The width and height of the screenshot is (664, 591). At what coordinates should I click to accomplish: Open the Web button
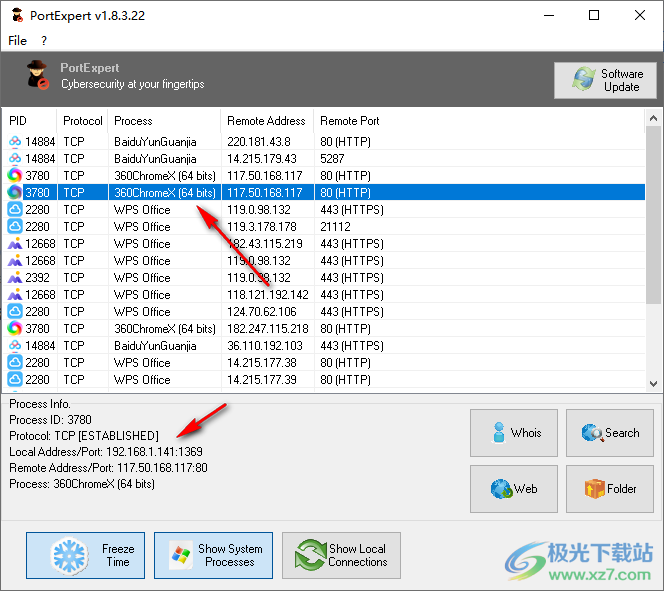click(x=514, y=489)
